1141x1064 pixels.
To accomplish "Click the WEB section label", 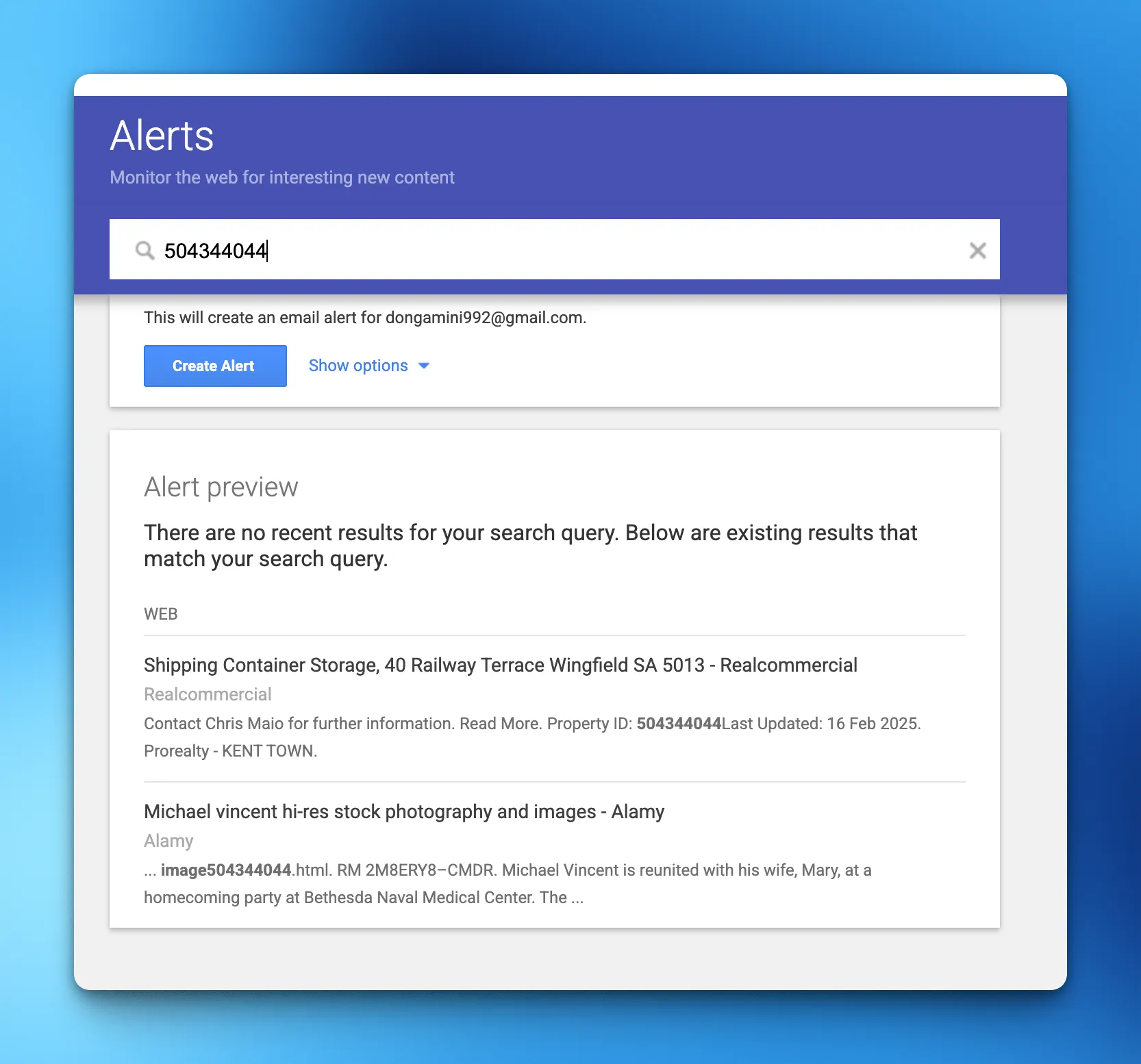I will pyautogui.click(x=161, y=614).
